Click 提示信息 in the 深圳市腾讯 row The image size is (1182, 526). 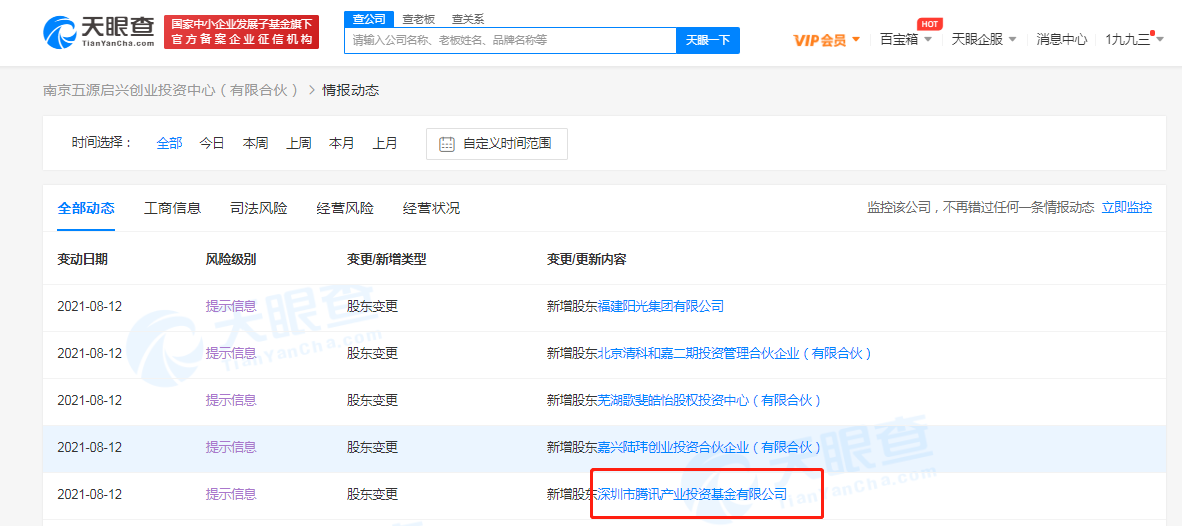(231, 495)
